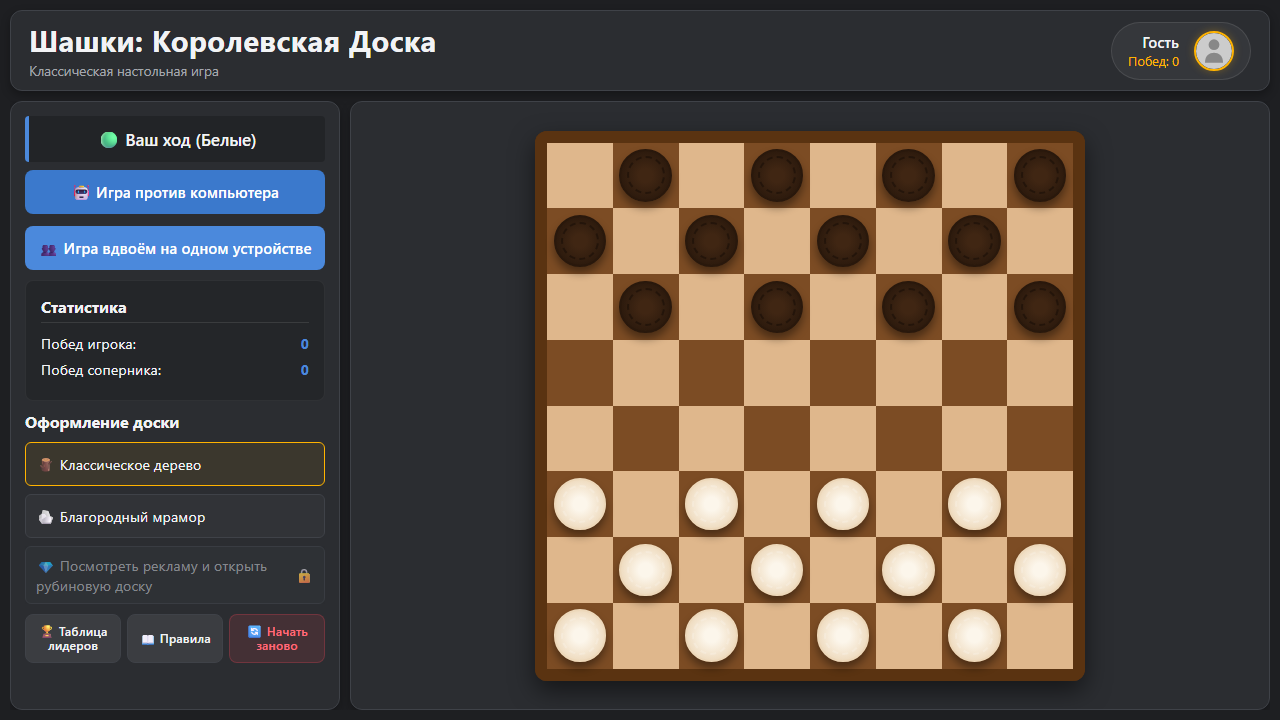The height and width of the screenshot is (720, 1280).
Task: Click rightmost black checker in top board row
Action: coord(1040,175)
